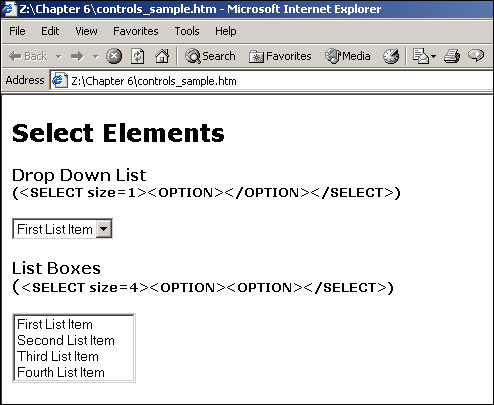Refresh the page using Refresh icon

(138, 56)
